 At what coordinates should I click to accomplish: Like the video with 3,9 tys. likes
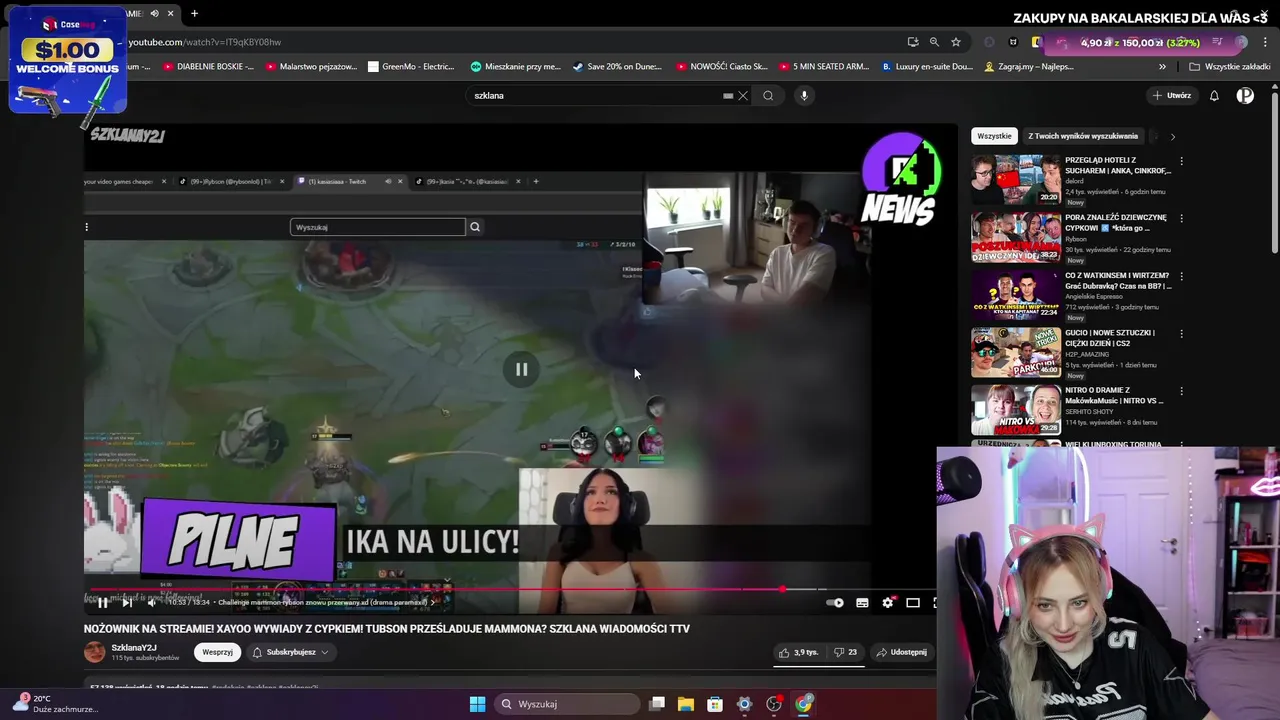tap(798, 652)
